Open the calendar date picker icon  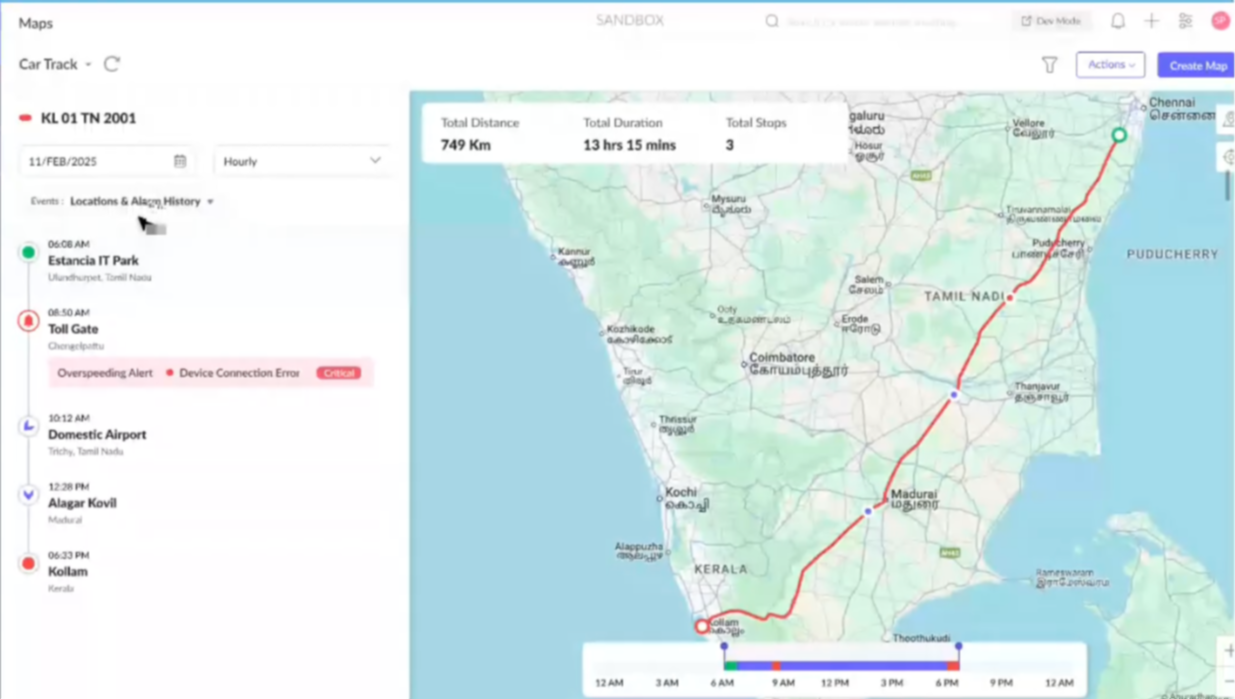[x=180, y=161]
